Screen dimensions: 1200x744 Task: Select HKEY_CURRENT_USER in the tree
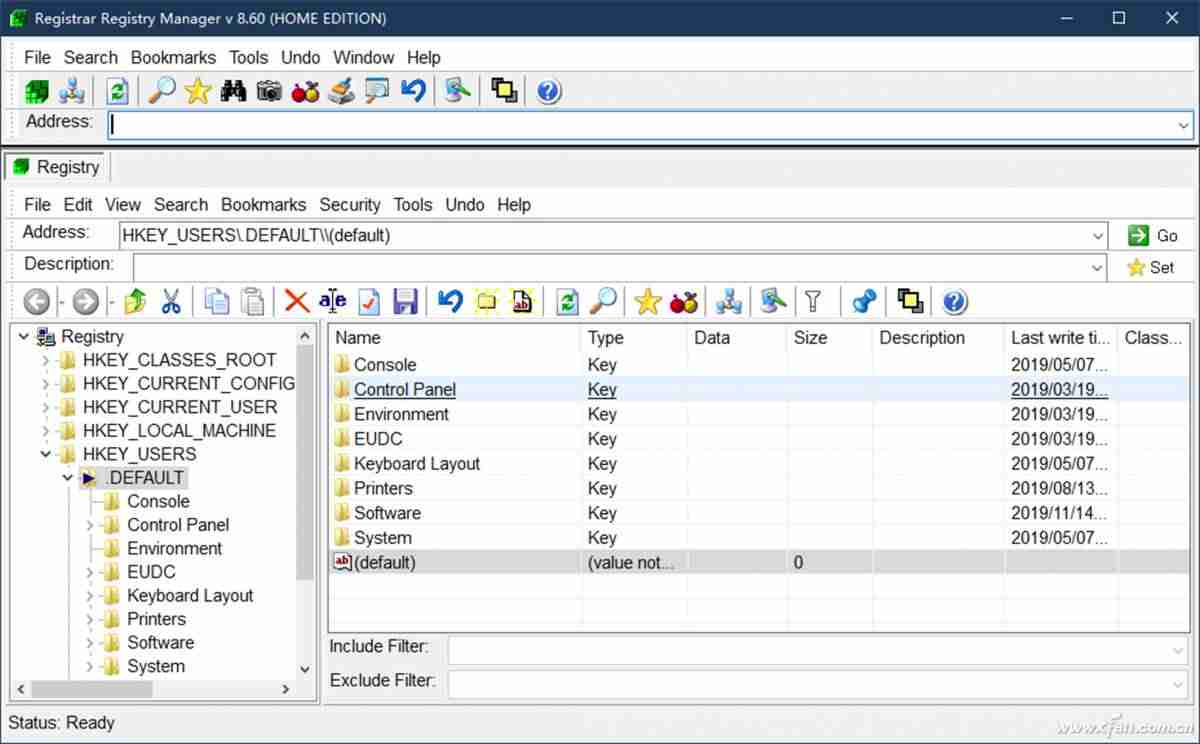click(180, 407)
